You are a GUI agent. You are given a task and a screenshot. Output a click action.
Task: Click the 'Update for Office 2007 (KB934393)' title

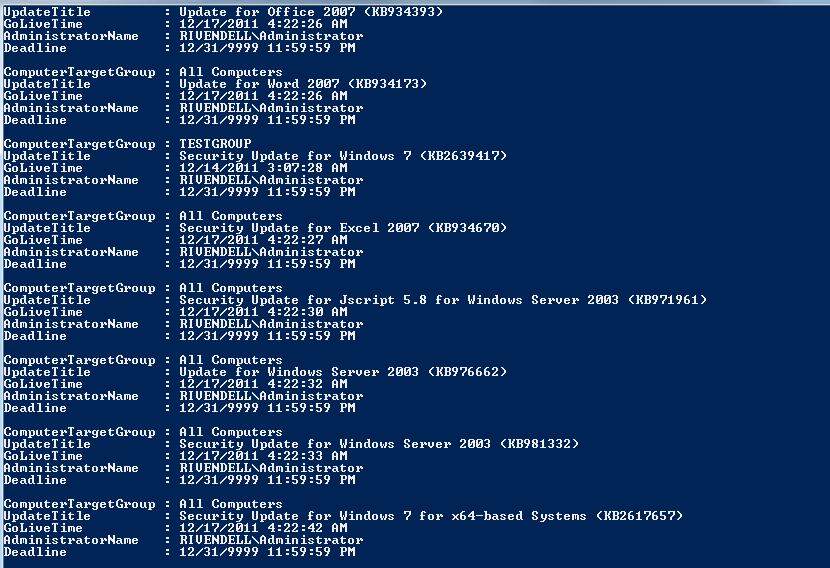(x=311, y=12)
